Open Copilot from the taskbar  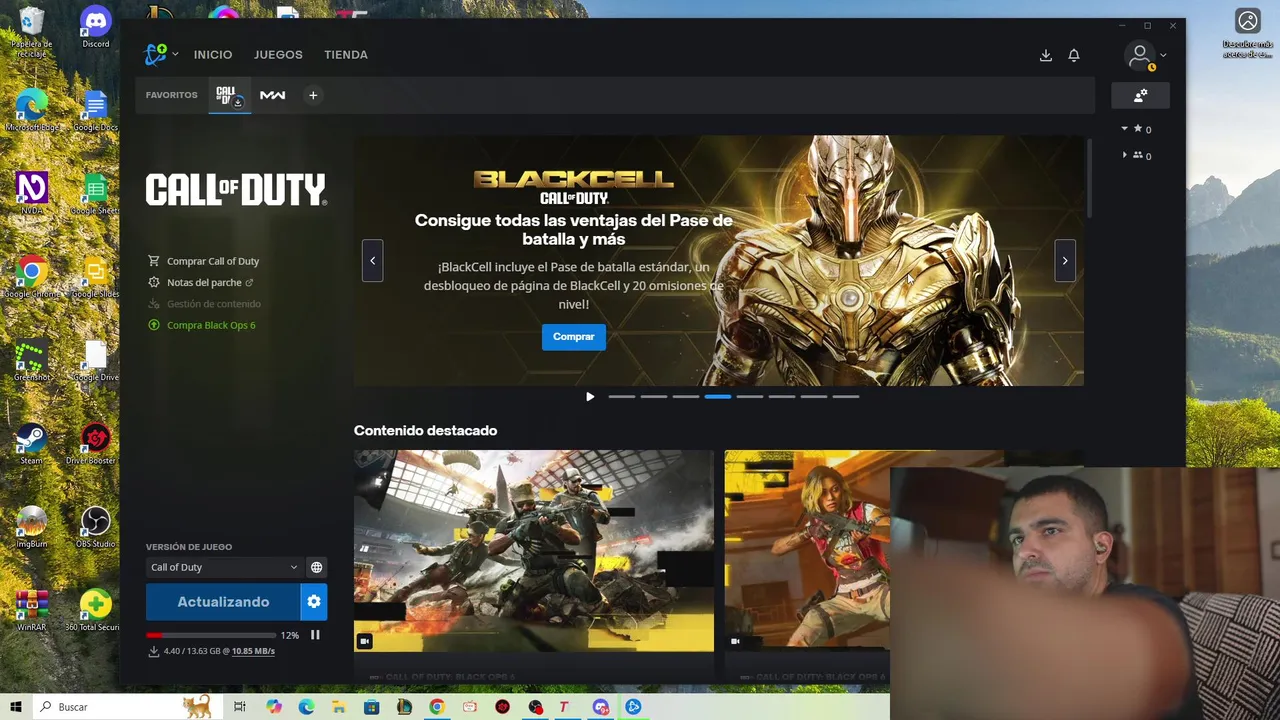click(x=274, y=707)
